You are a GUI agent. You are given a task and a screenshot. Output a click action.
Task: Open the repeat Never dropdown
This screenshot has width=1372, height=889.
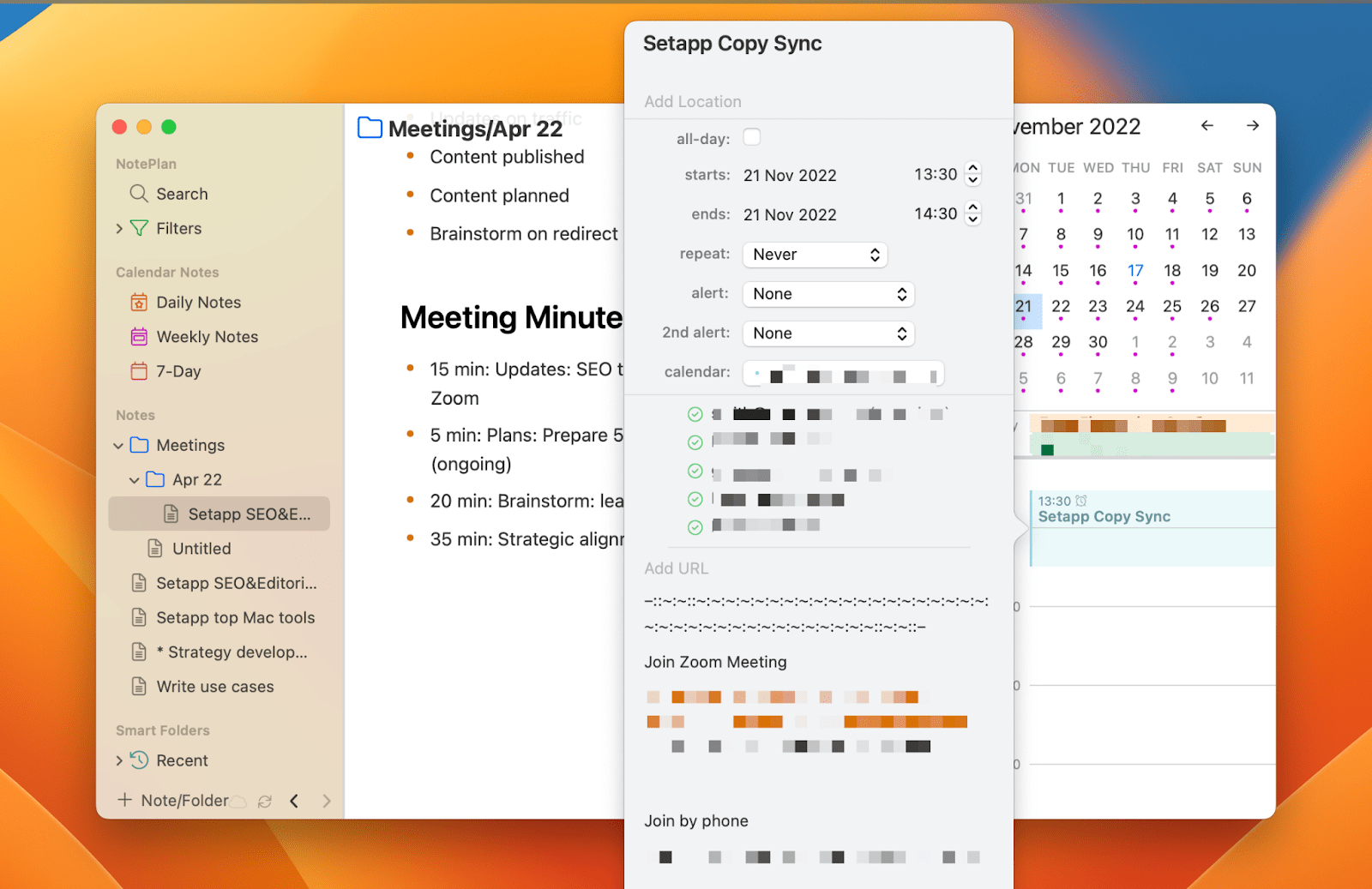click(x=815, y=255)
